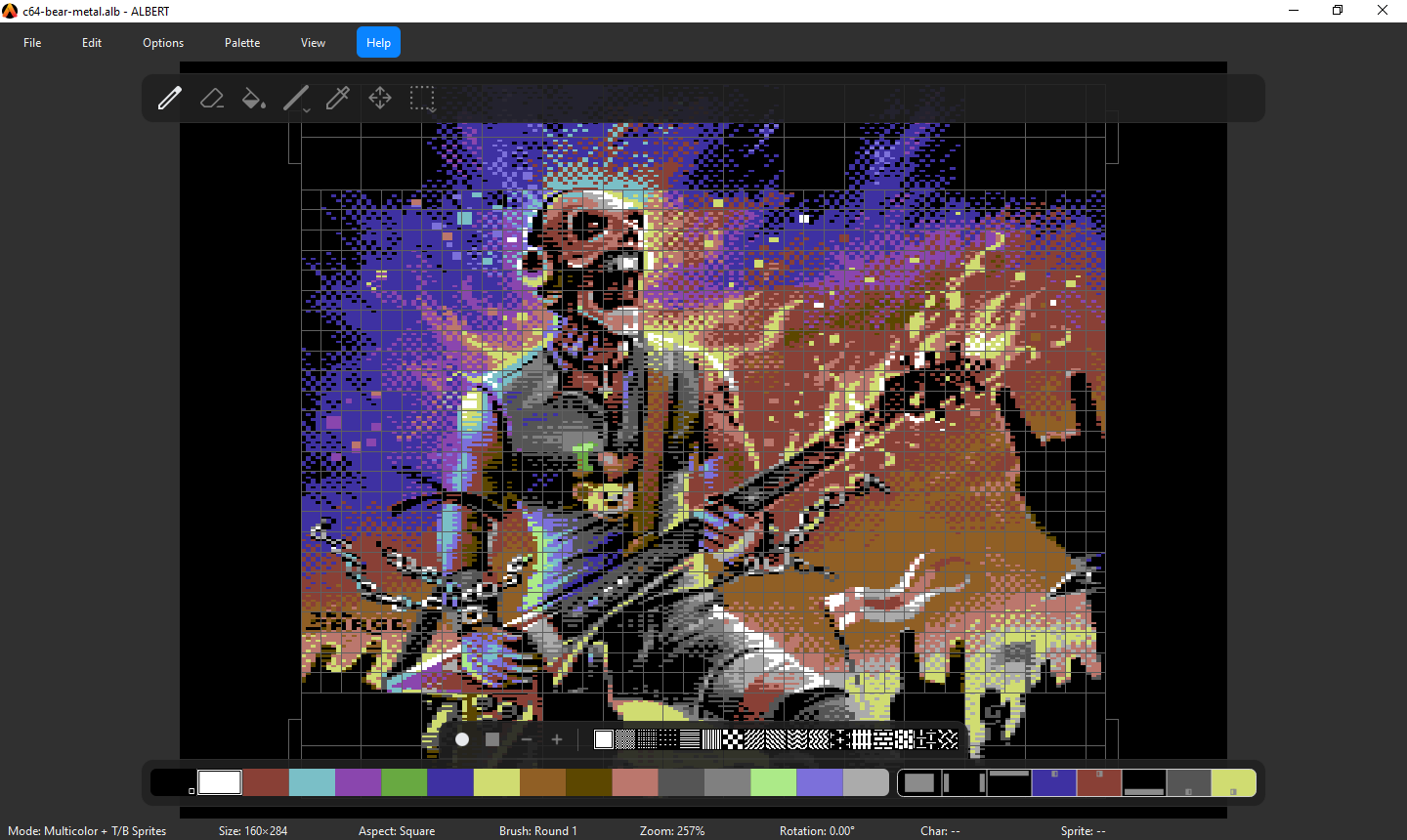Image resolution: width=1407 pixels, height=840 pixels.
Task: Click the "Size: 160×284" status entry
Action: pos(253,831)
